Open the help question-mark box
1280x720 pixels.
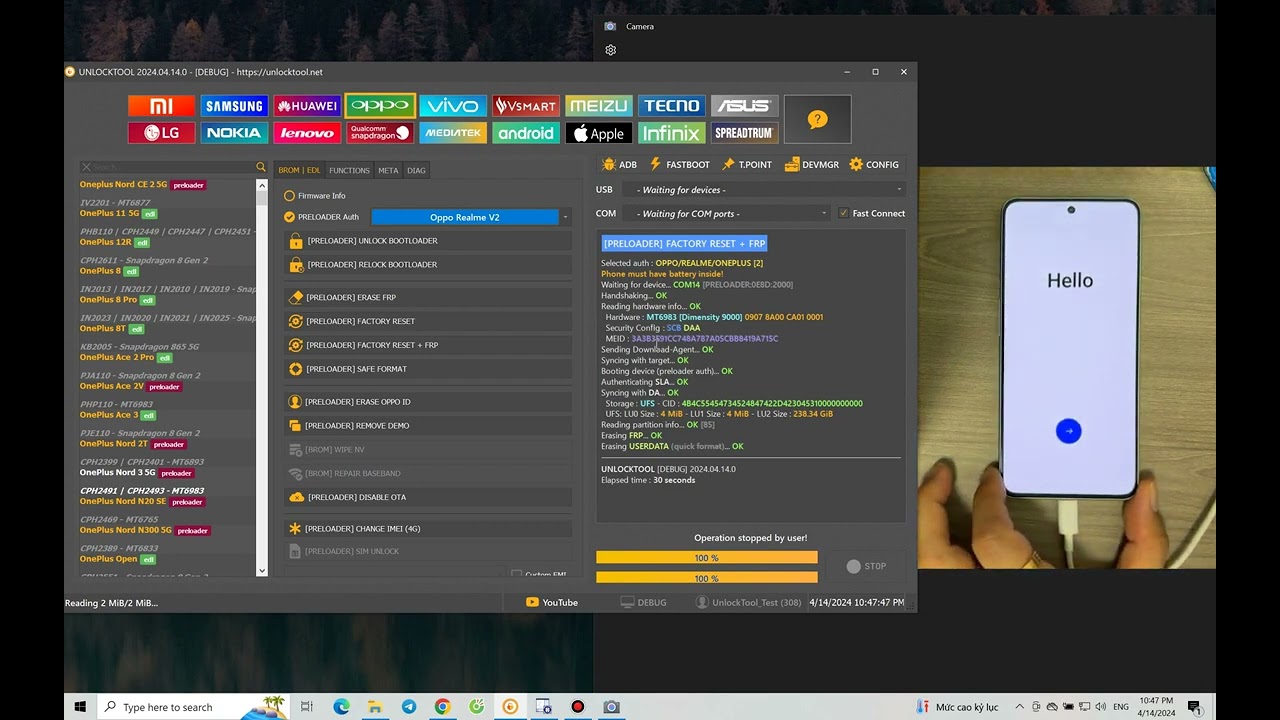[x=818, y=119]
